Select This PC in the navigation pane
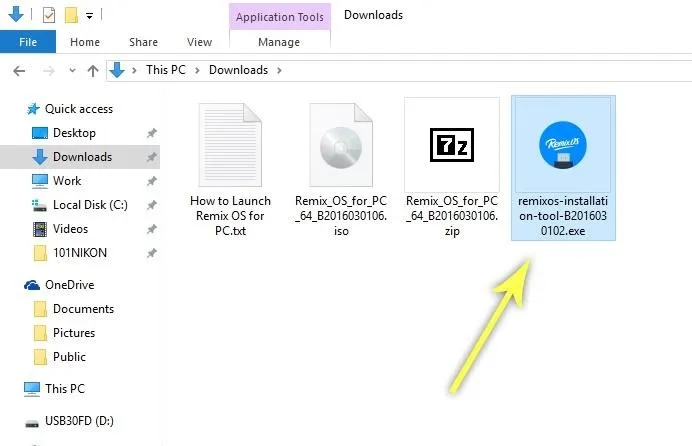The height and width of the screenshot is (446, 692). coord(64,388)
